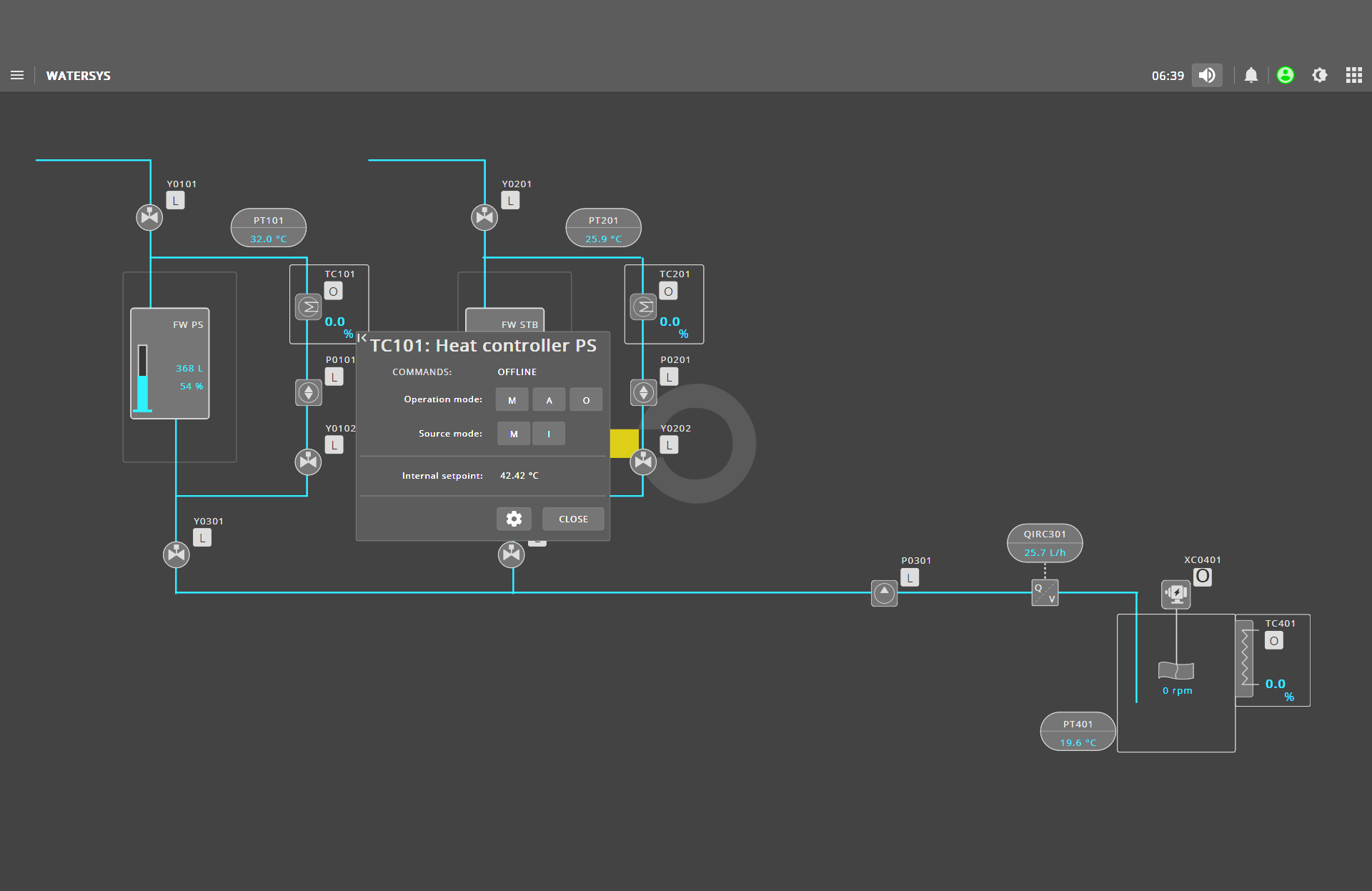Set operation mode to A

pos(549,400)
